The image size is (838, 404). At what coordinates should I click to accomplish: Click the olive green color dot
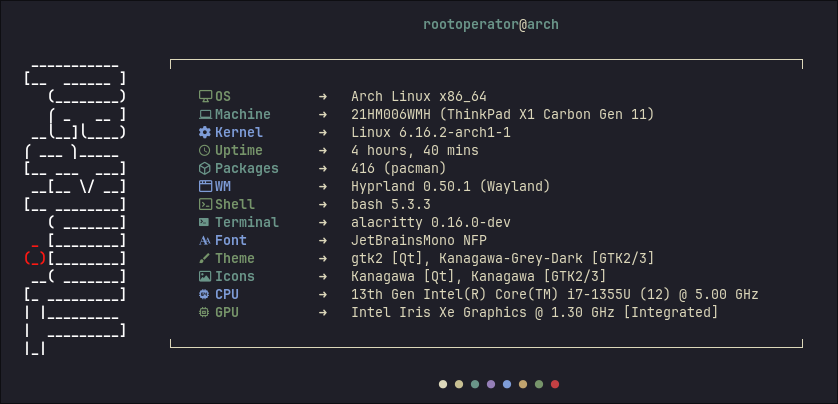539,384
